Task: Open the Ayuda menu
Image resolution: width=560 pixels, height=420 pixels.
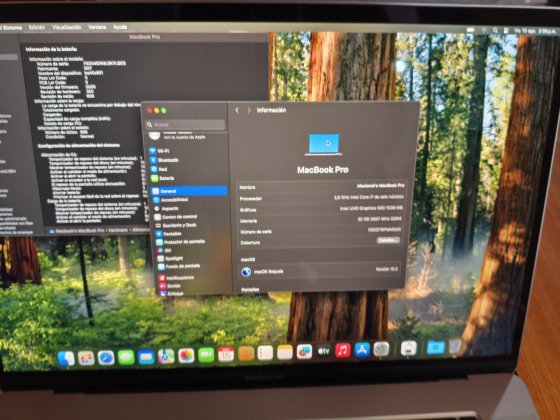Action: tap(120, 27)
